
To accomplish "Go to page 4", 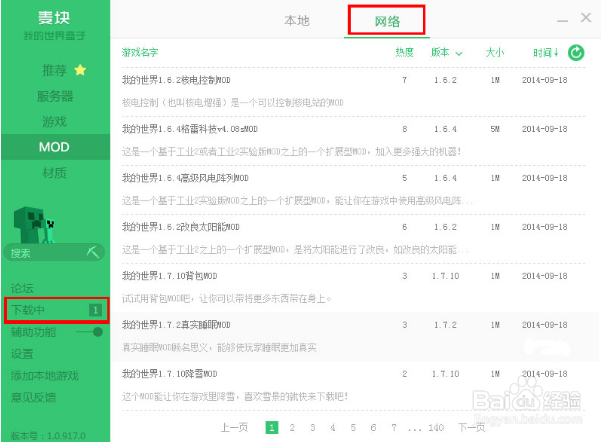I will 333,427.
